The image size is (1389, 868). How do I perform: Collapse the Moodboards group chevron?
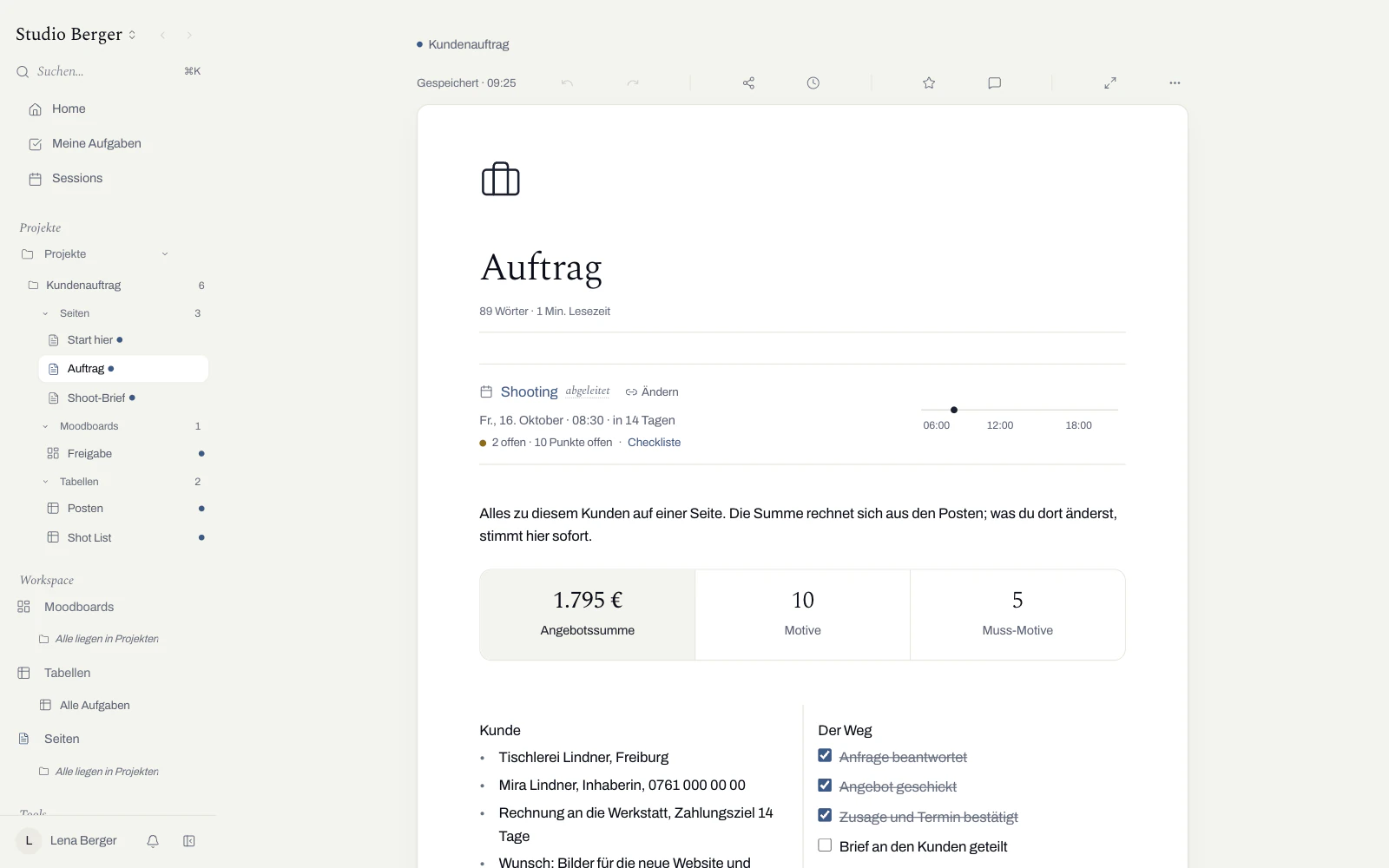click(46, 426)
